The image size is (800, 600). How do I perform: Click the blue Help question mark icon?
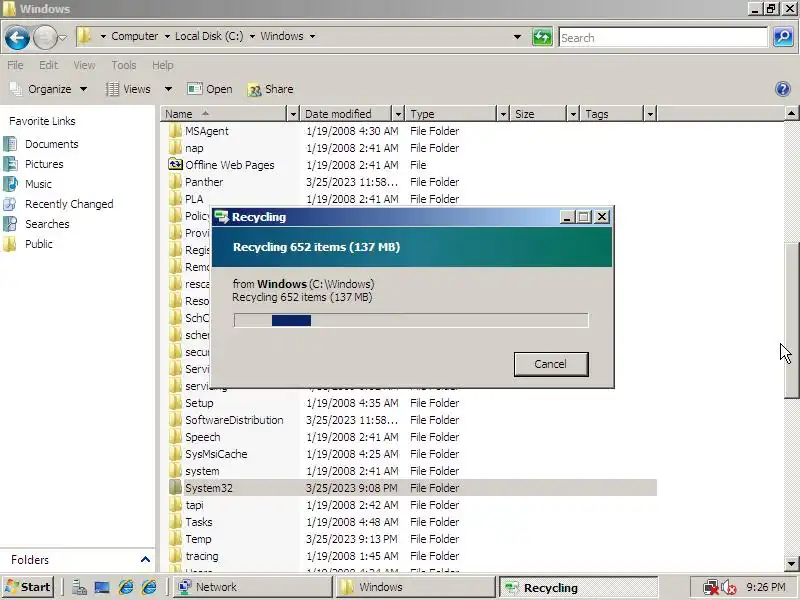(783, 89)
